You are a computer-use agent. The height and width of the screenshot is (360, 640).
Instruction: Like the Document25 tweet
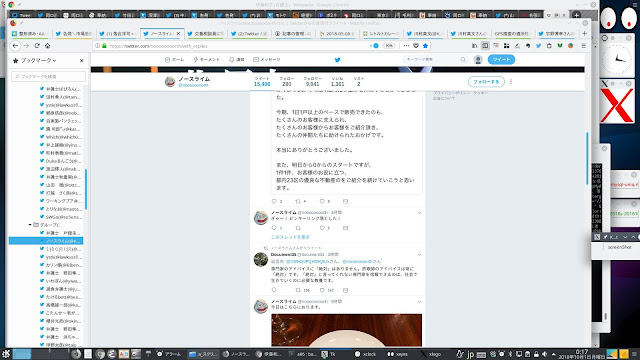(322, 290)
